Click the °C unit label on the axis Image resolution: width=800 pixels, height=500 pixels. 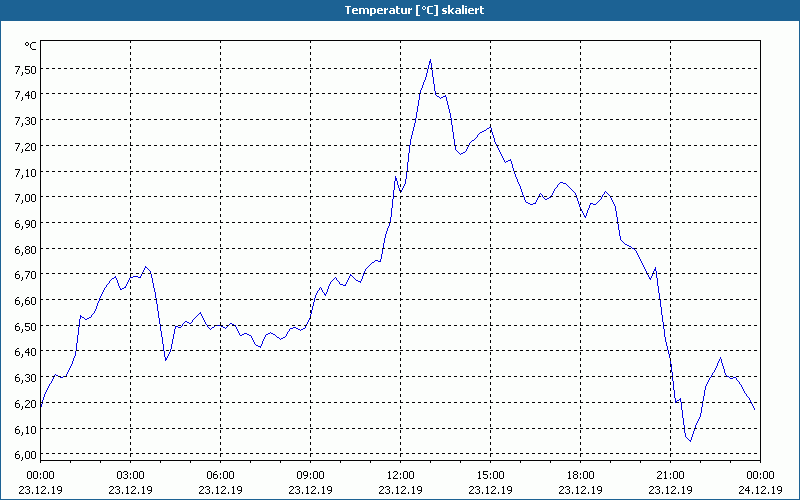[31, 46]
